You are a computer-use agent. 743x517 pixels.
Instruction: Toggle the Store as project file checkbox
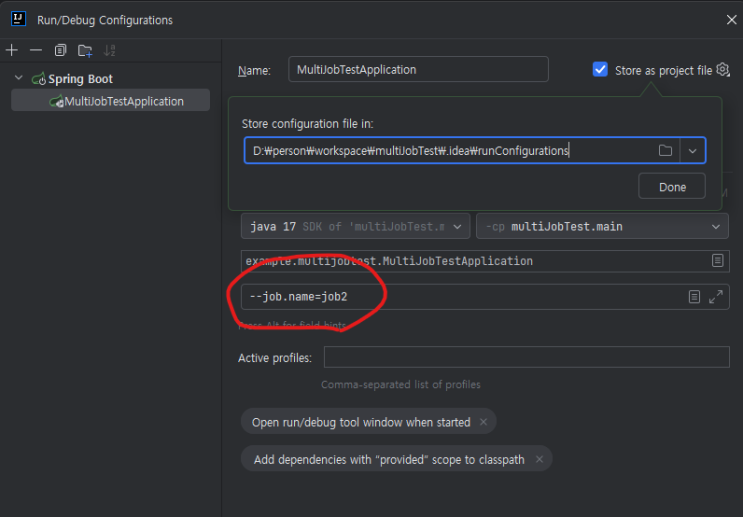click(600, 70)
